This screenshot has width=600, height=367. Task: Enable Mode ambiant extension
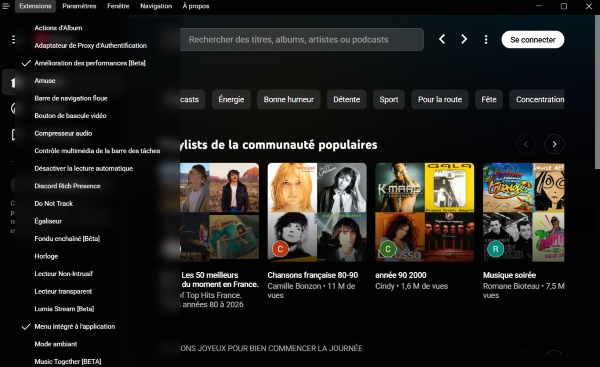coord(55,344)
